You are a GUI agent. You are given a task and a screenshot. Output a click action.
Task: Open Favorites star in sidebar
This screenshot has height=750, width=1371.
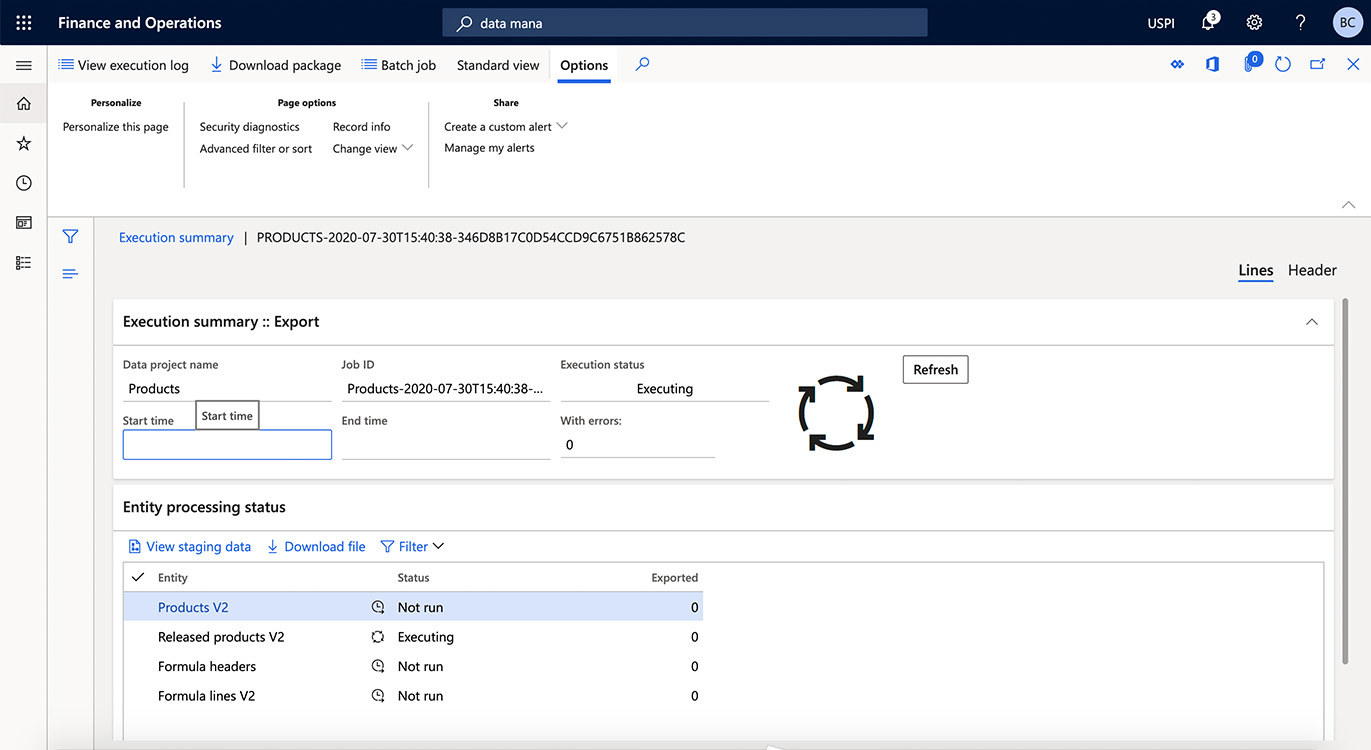pyautogui.click(x=24, y=144)
